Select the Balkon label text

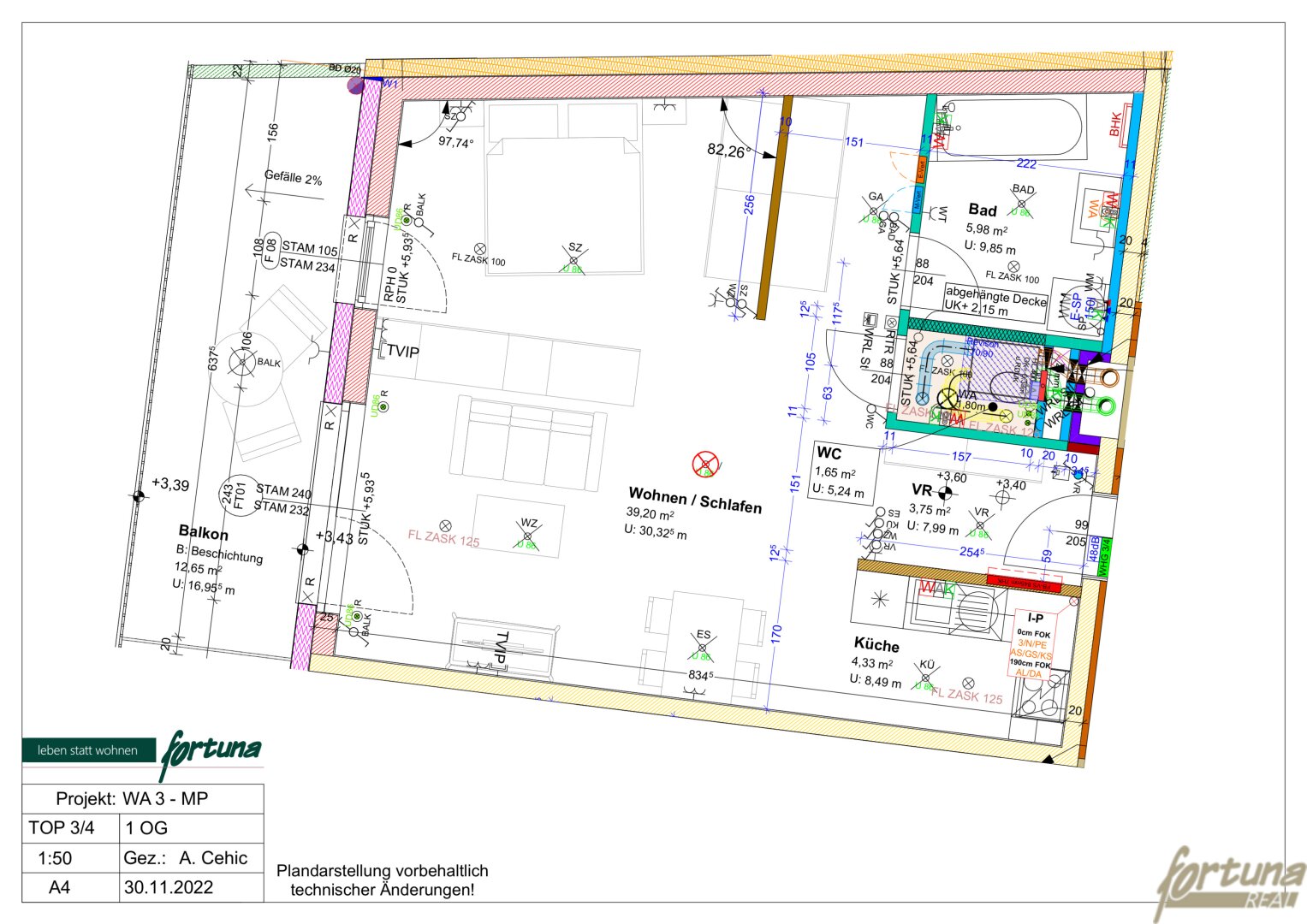point(204,533)
